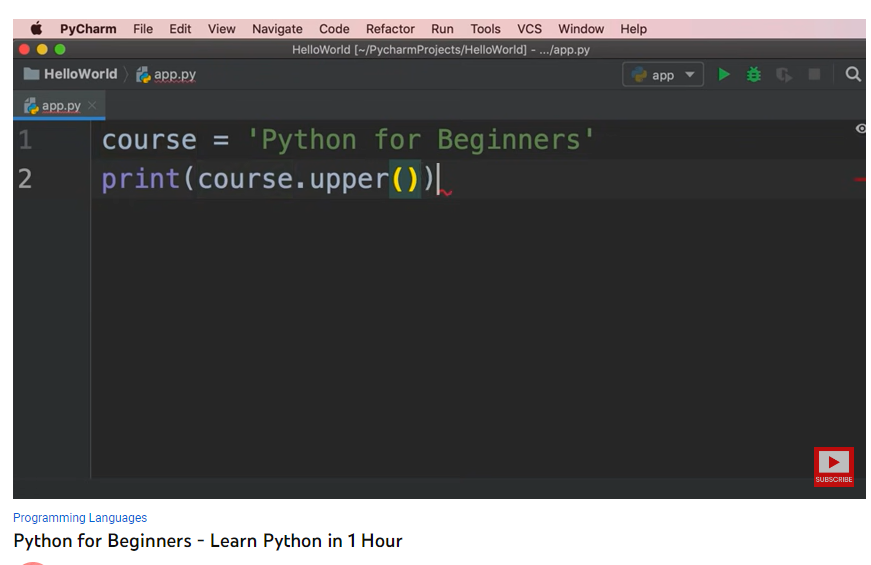Click the Debug bug icon
This screenshot has height=565, width=871.
tap(753, 74)
